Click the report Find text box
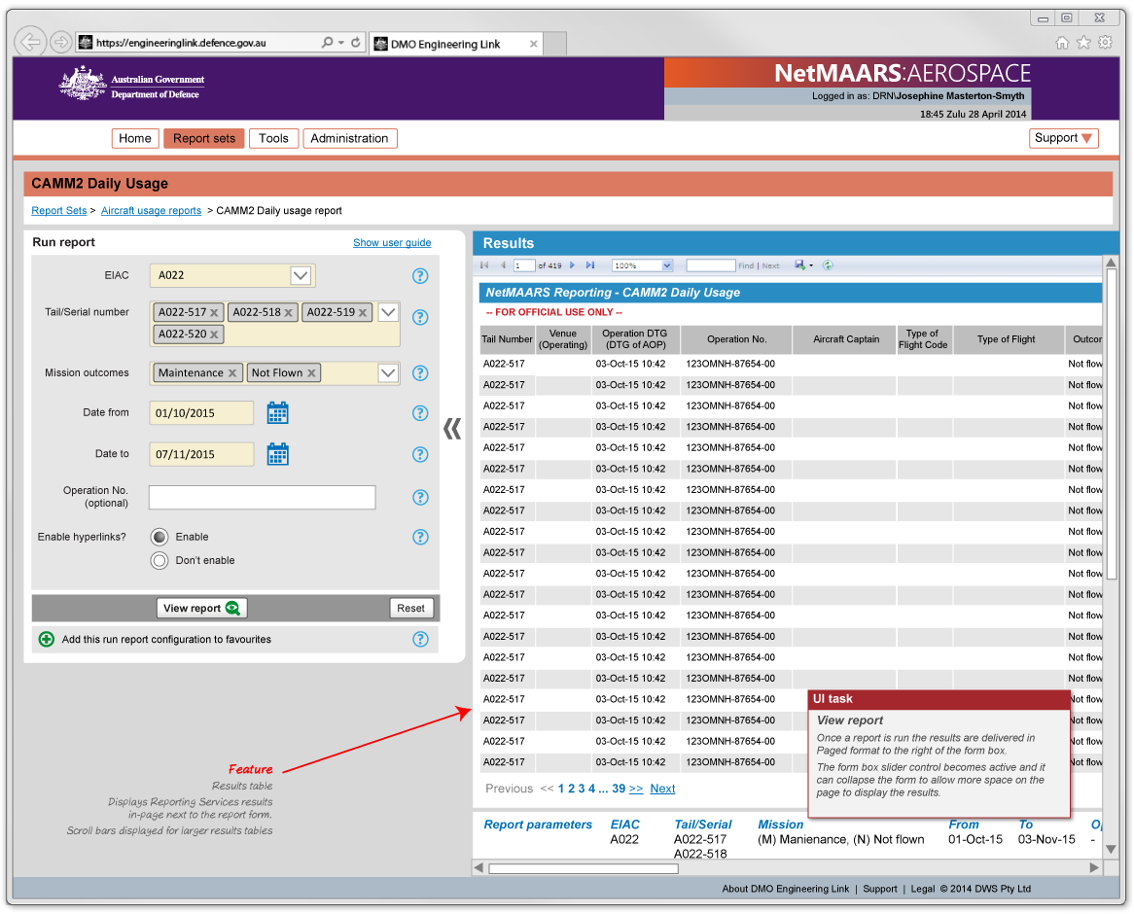Image resolution: width=1134 pixels, height=914 pixels. [x=710, y=265]
